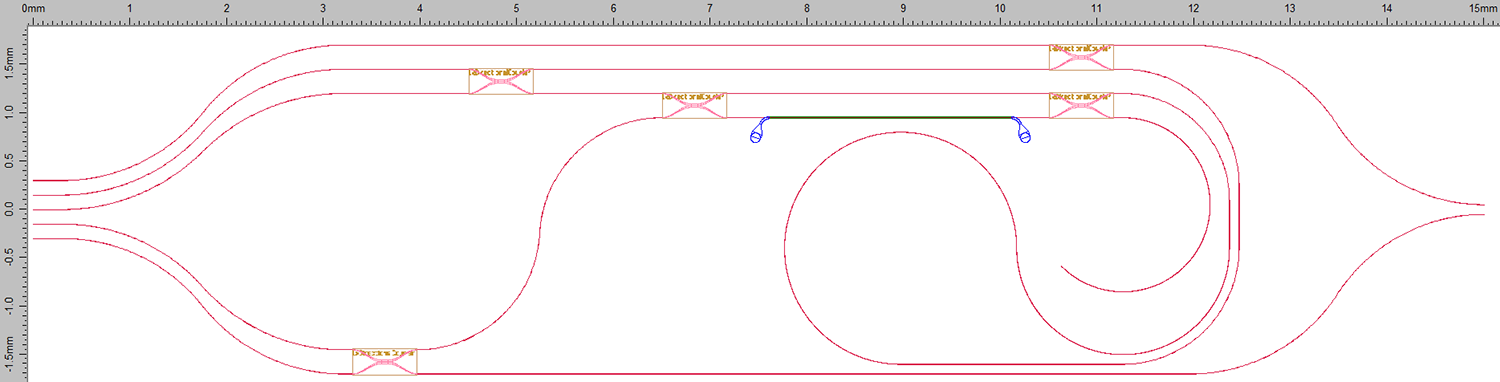This screenshot has width=1500, height=382.
Task: Select the topmost DirectionalCoupler on the uppermost waveguide
Action: 1081,57
